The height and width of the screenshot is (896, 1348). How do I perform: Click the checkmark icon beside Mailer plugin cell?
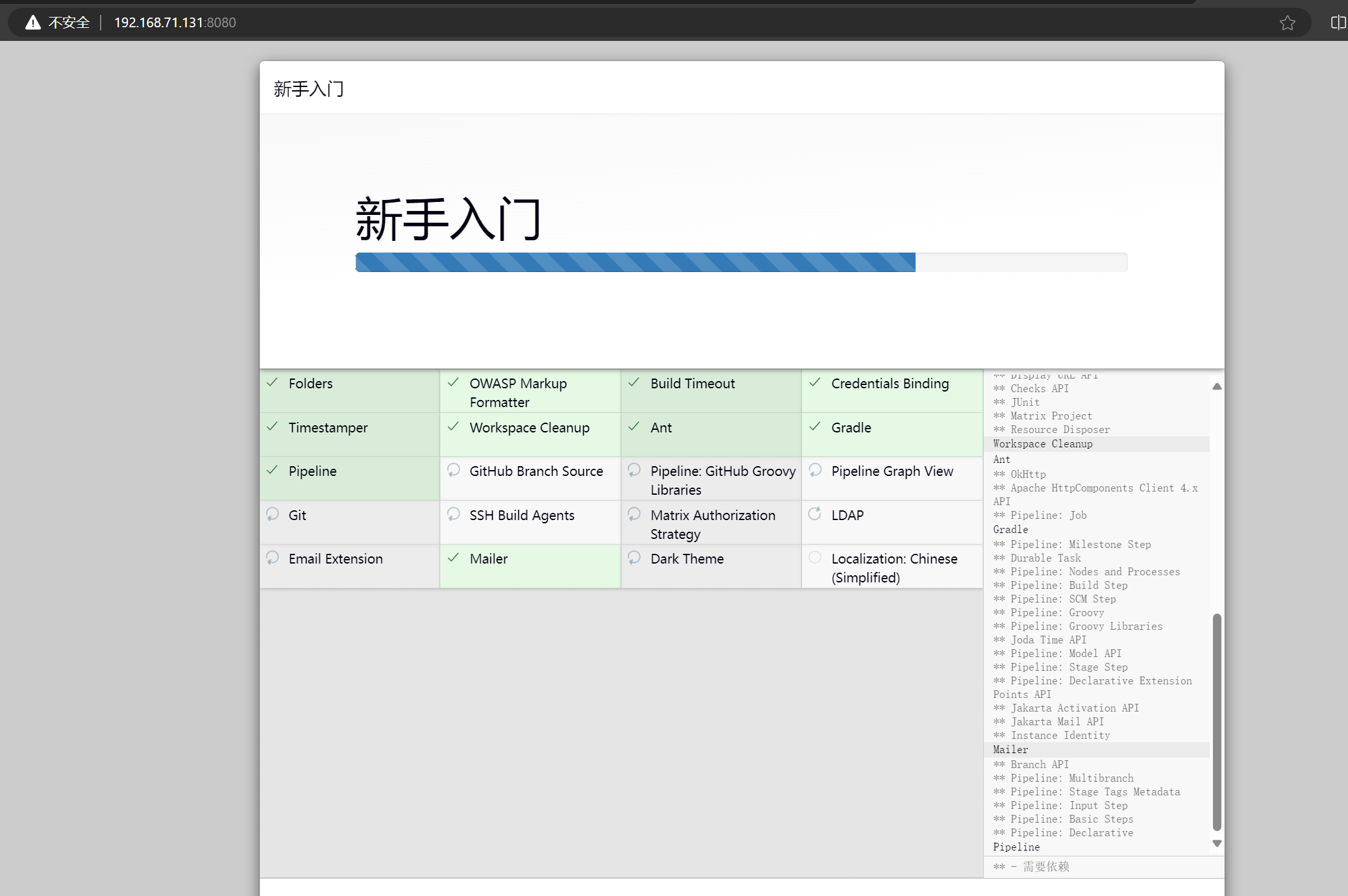point(454,558)
